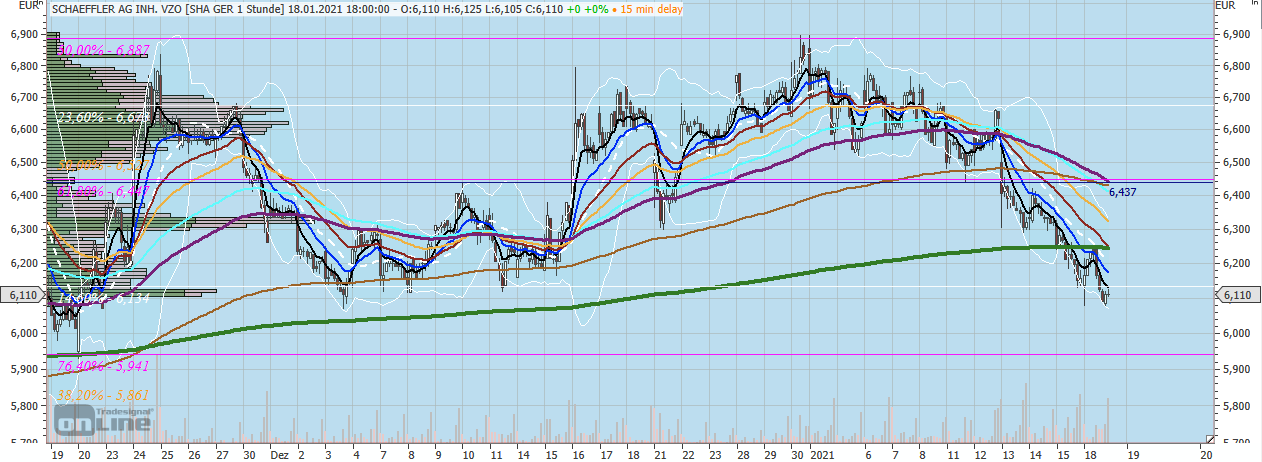Click the 6,437 moving average value label

1124,191
